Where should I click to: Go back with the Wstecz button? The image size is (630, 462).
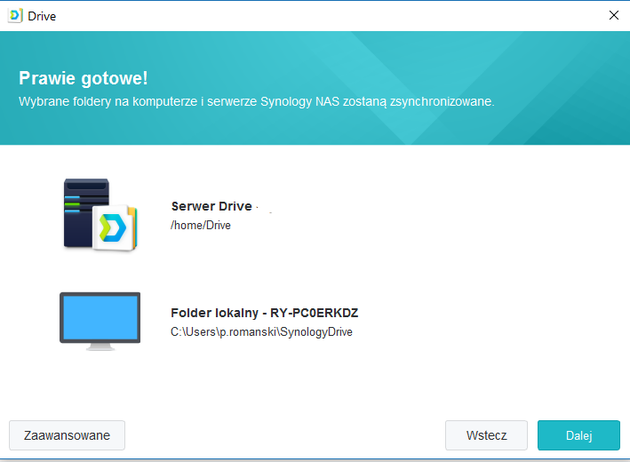tap(486, 435)
